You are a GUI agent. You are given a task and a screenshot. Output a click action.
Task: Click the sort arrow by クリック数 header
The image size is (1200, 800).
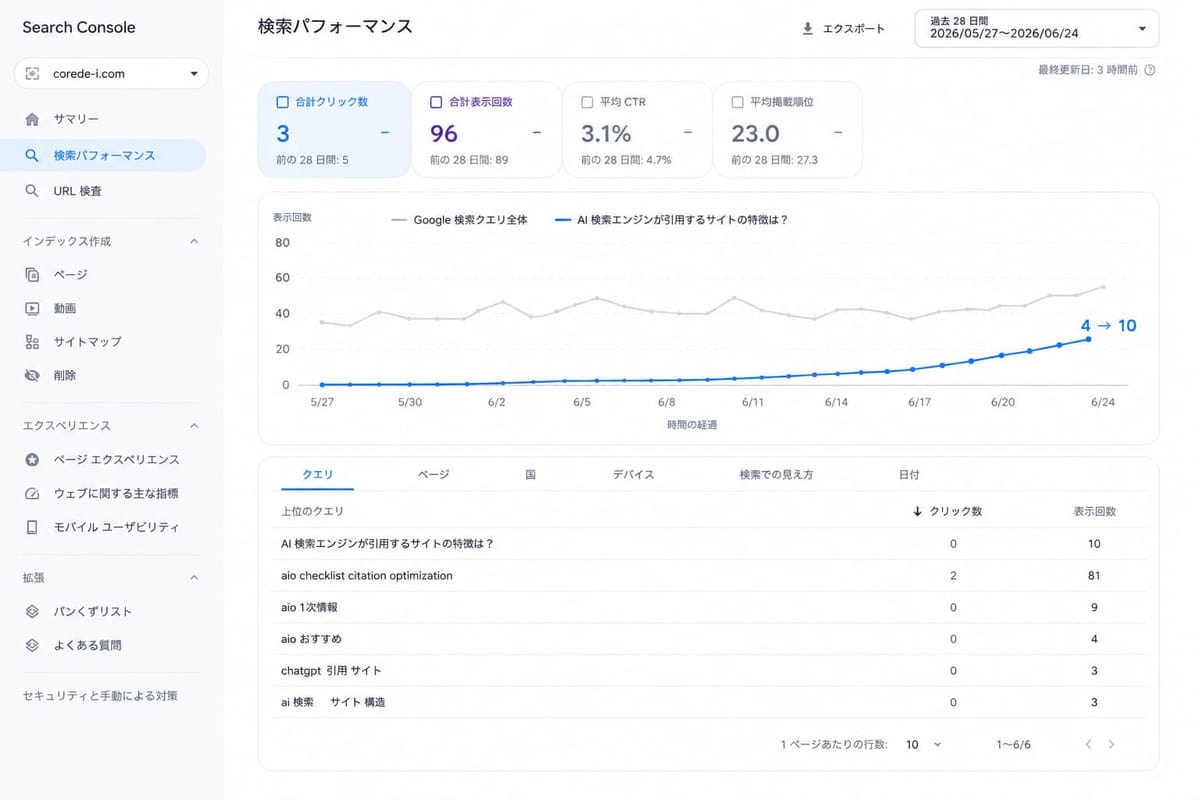tap(917, 511)
